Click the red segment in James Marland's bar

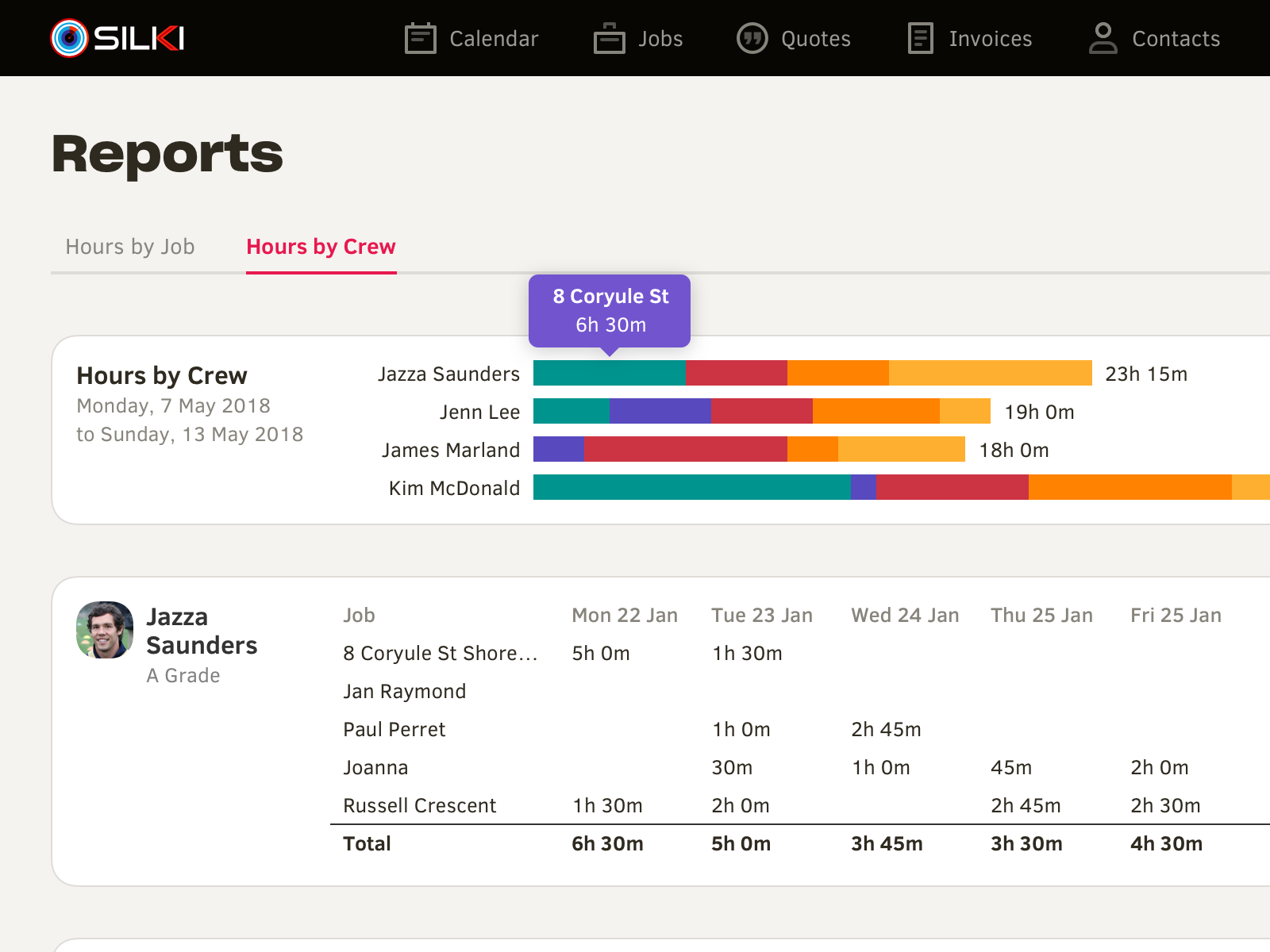686,449
